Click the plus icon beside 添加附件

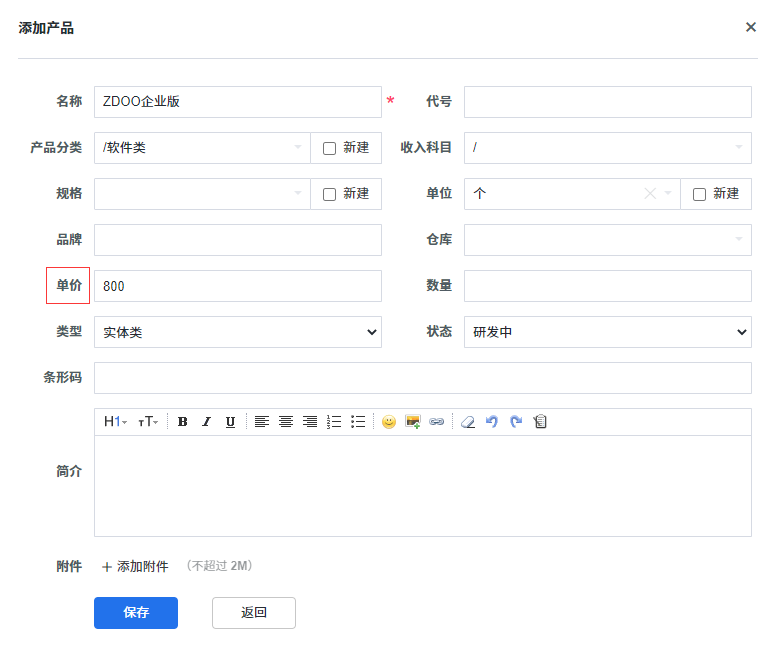coord(107,567)
